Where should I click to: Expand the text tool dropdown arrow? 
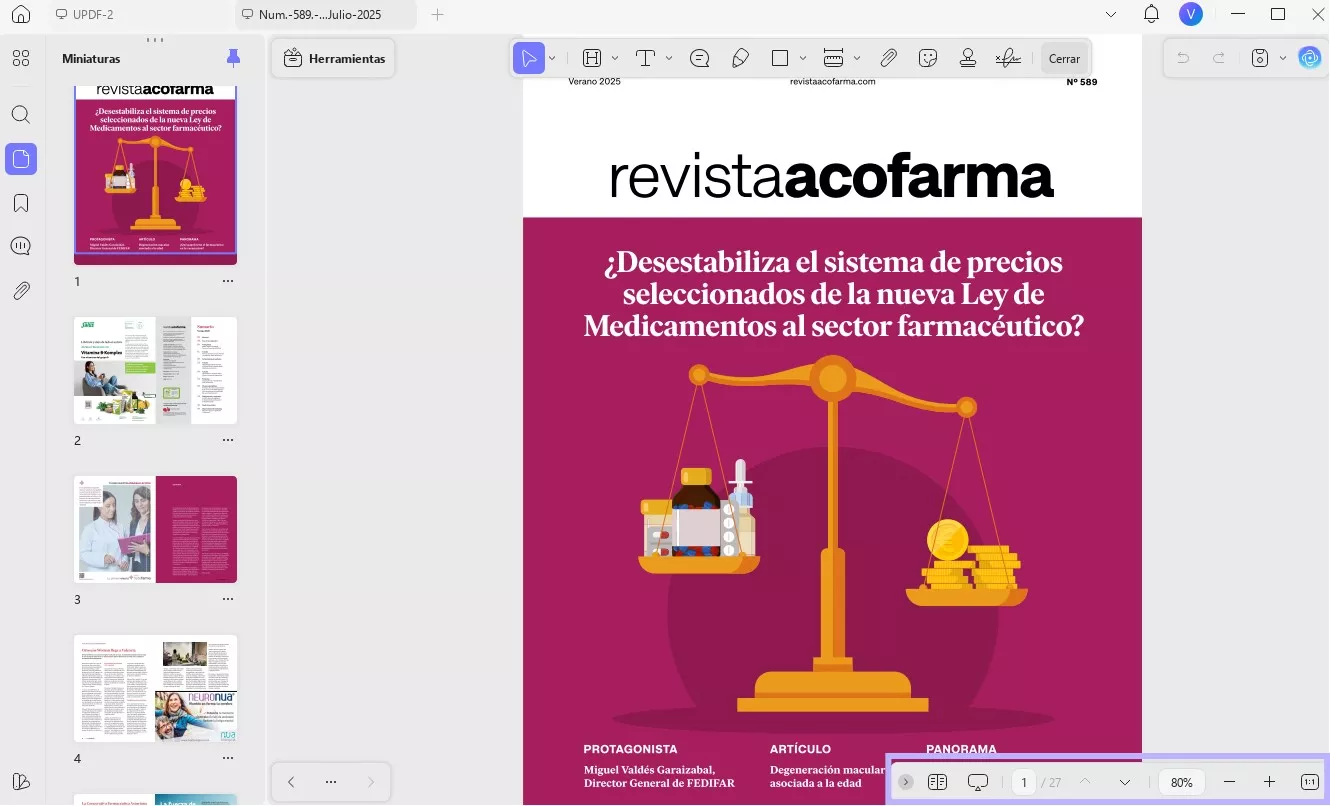click(669, 58)
